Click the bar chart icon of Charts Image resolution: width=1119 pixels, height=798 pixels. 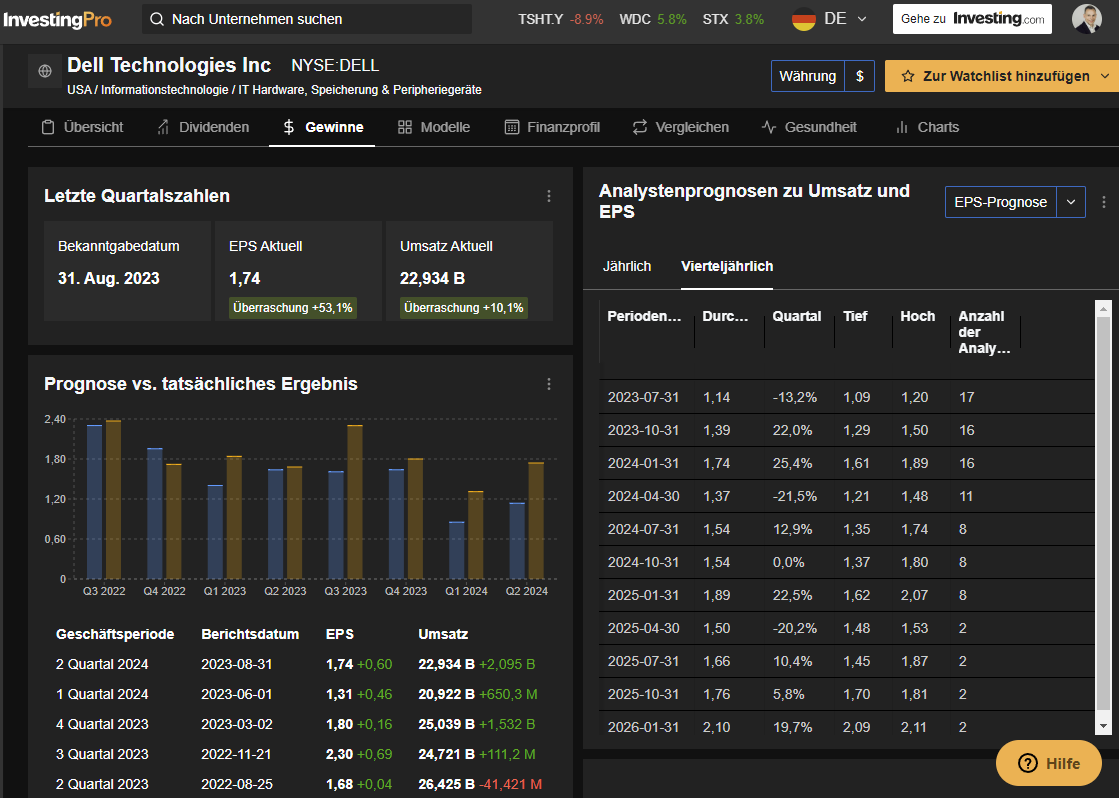click(902, 127)
